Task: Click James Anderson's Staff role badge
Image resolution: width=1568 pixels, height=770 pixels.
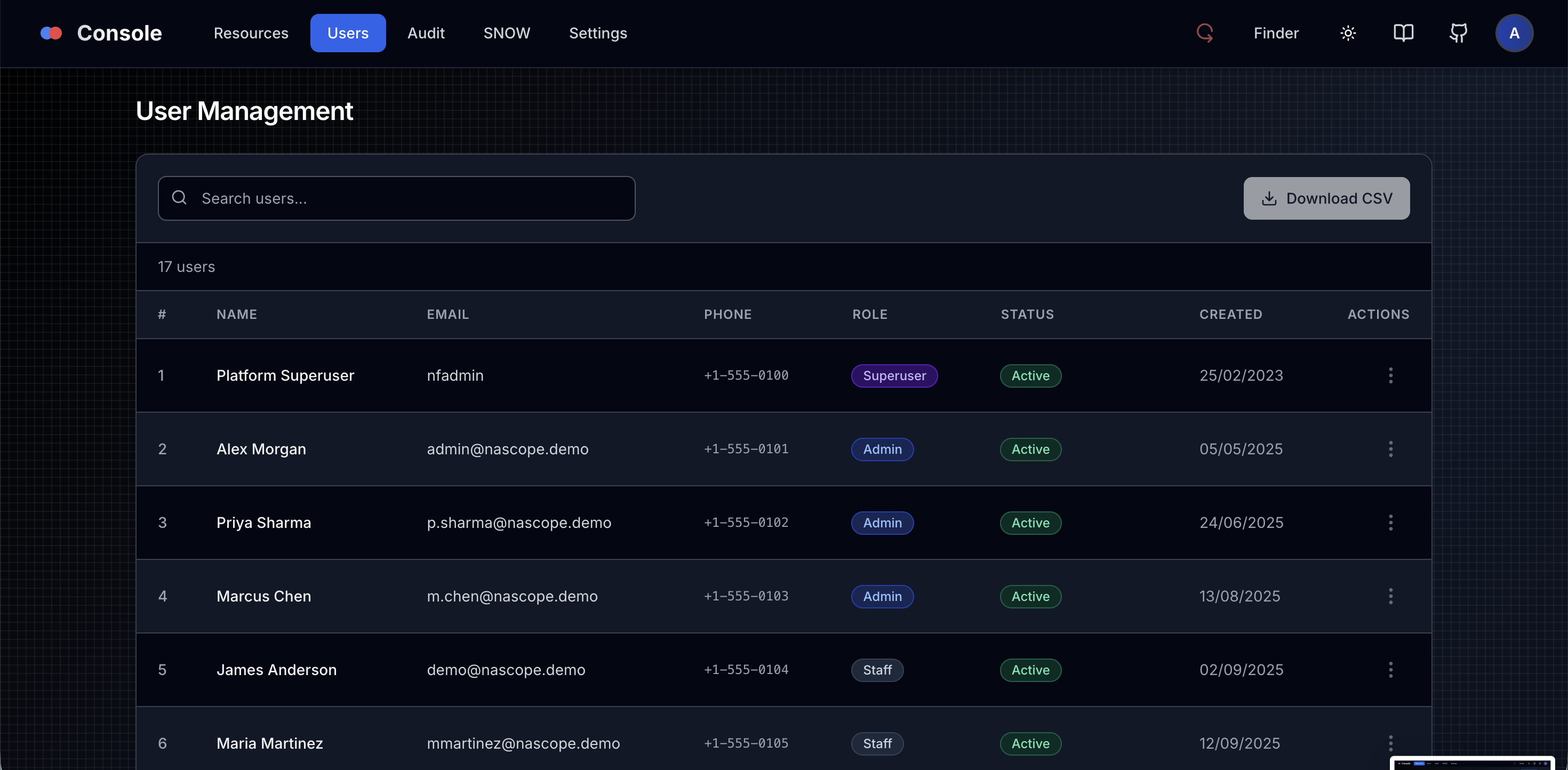Action: point(877,670)
